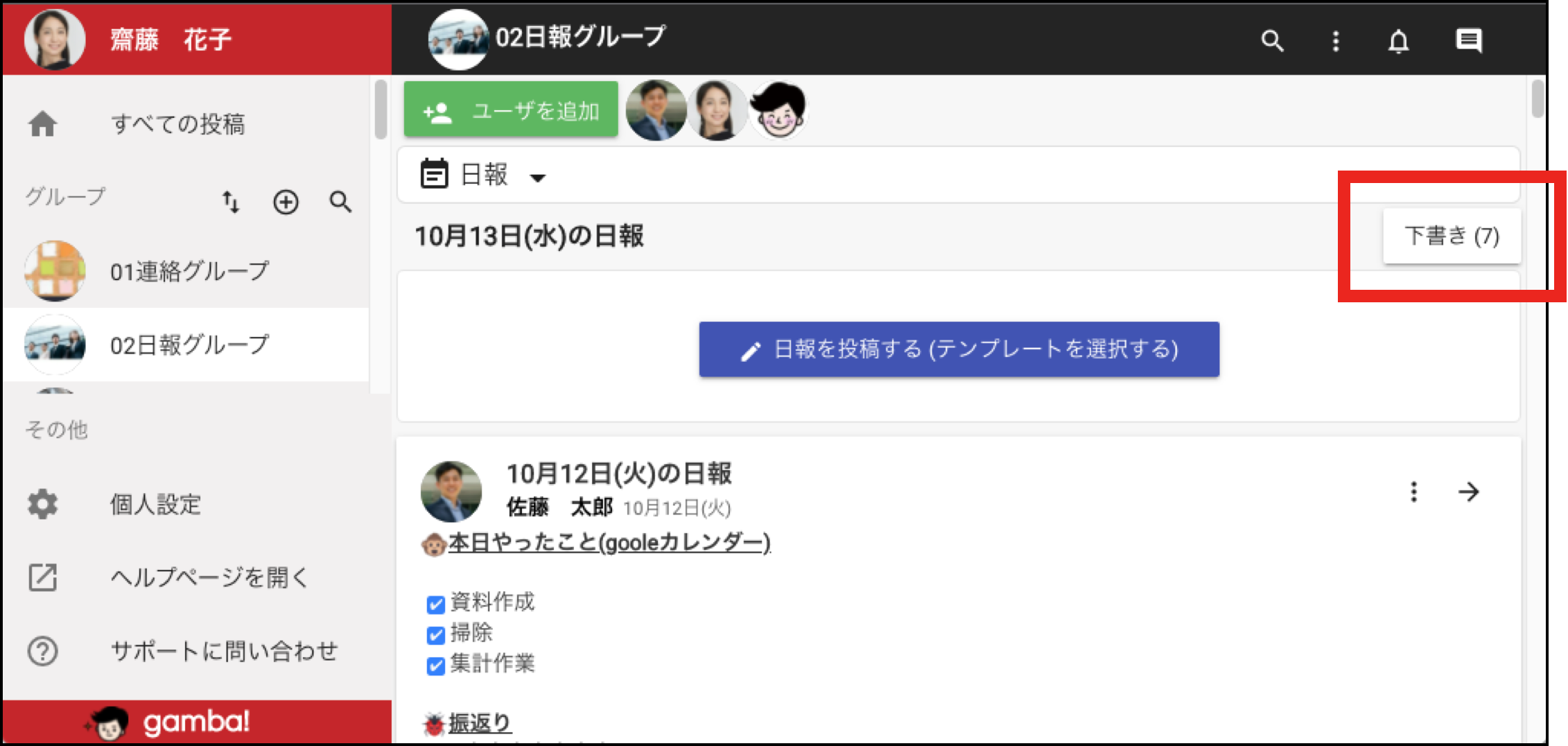Click 日報を投稿する template button
This screenshot has width=1568, height=746.
(959, 349)
